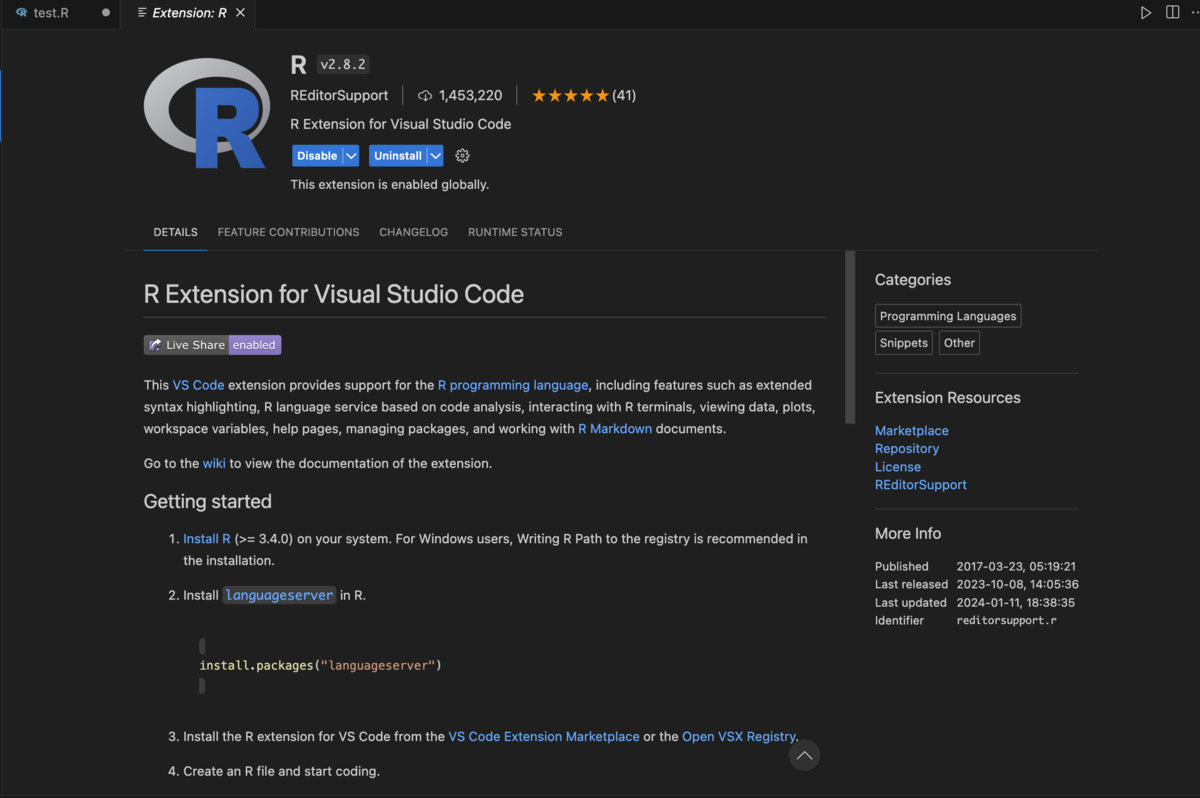This screenshot has width=1200, height=798.
Task: Visit the extension Repository link
Action: click(906, 448)
